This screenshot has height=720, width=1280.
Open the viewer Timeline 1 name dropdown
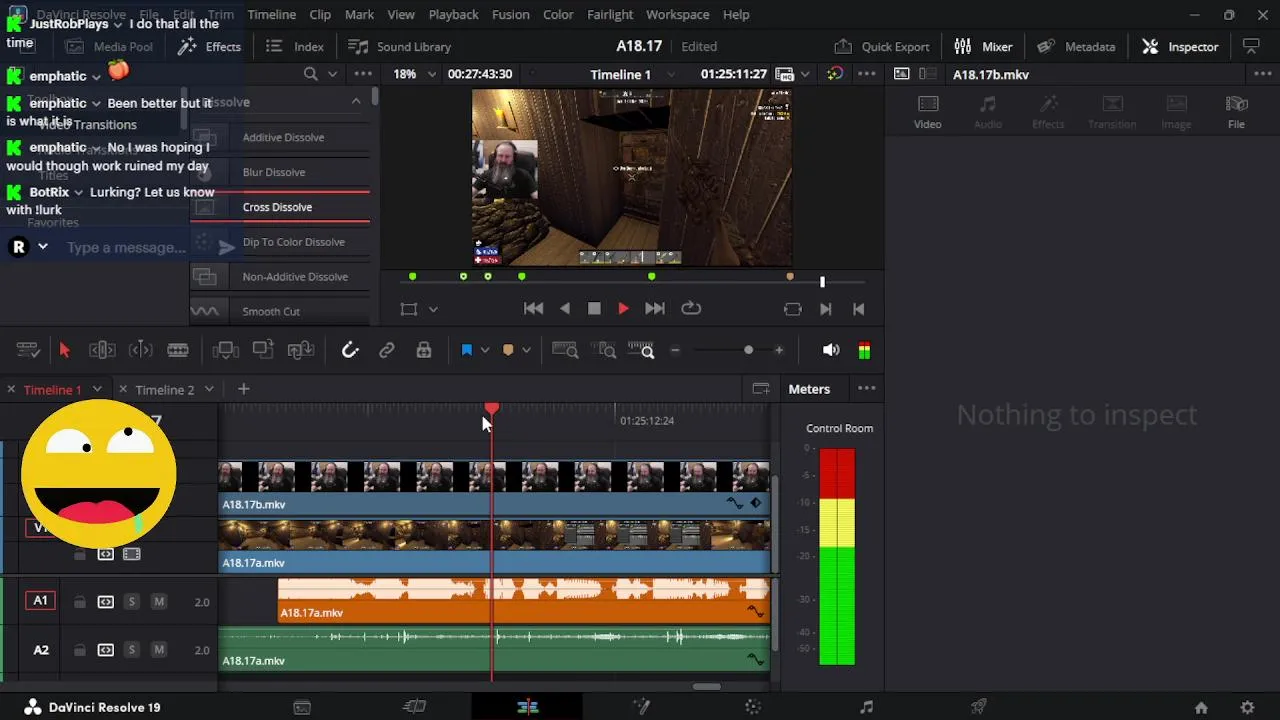670,74
